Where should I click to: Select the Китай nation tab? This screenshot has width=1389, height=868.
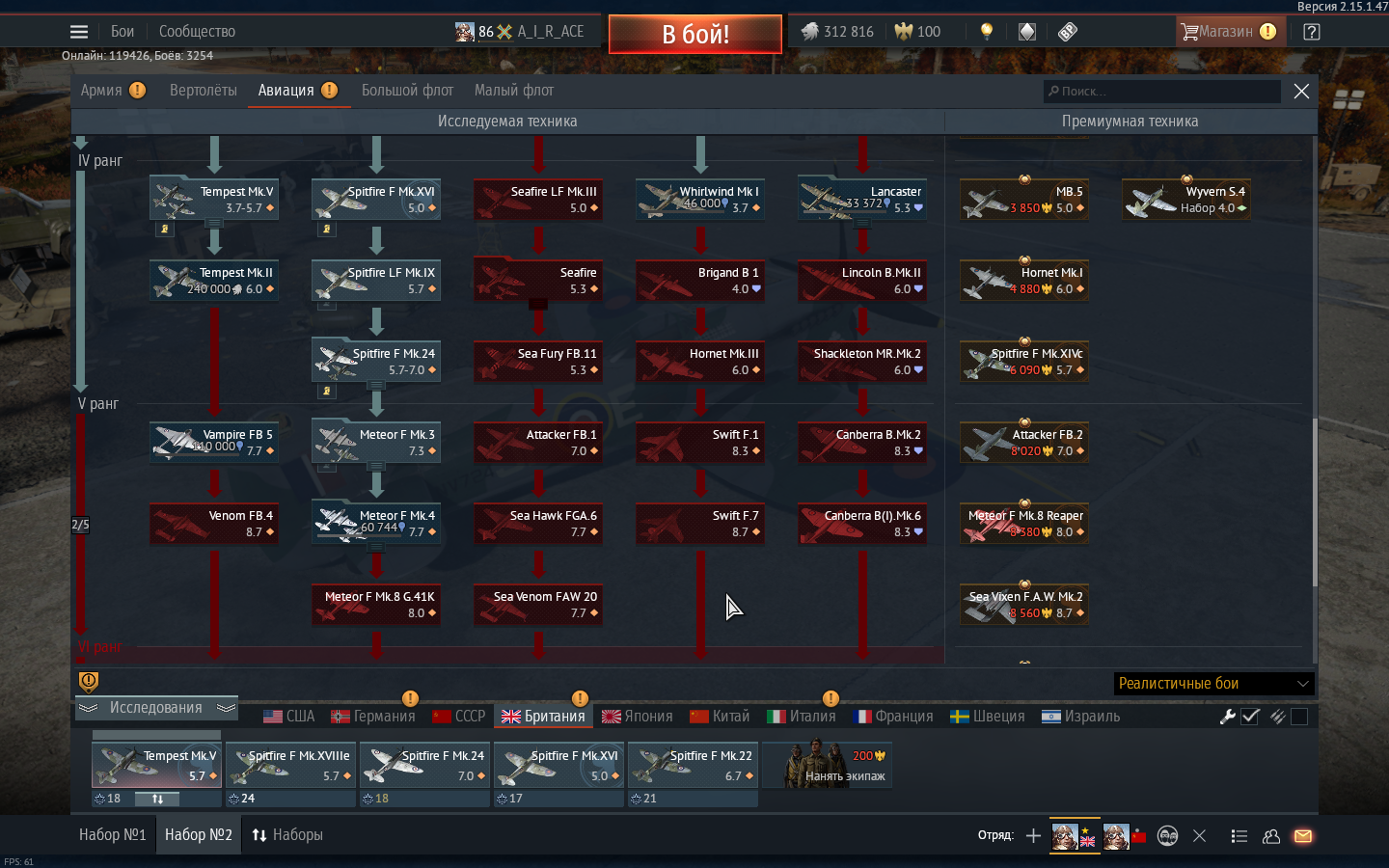[x=720, y=717]
